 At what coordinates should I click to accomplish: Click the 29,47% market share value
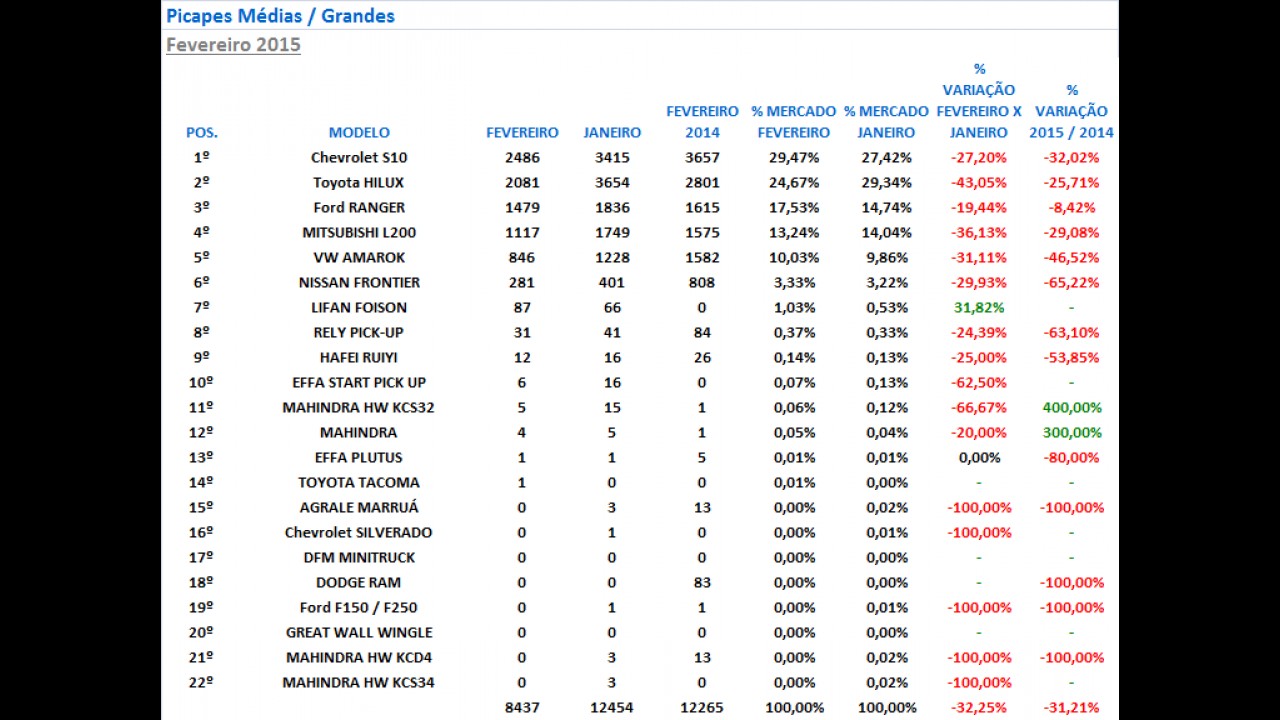tap(794, 157)
